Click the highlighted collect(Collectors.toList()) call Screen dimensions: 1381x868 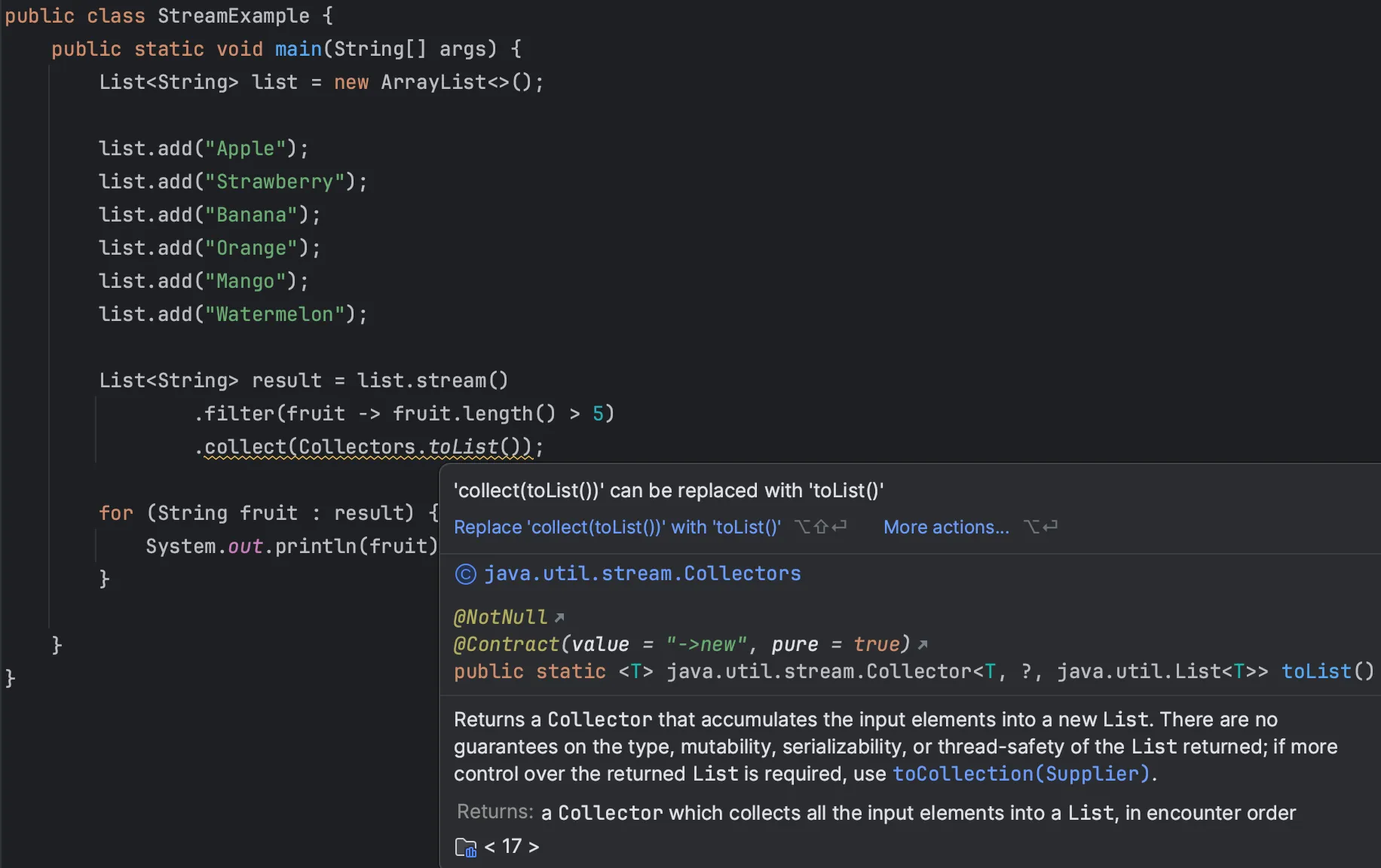point(368,447)
